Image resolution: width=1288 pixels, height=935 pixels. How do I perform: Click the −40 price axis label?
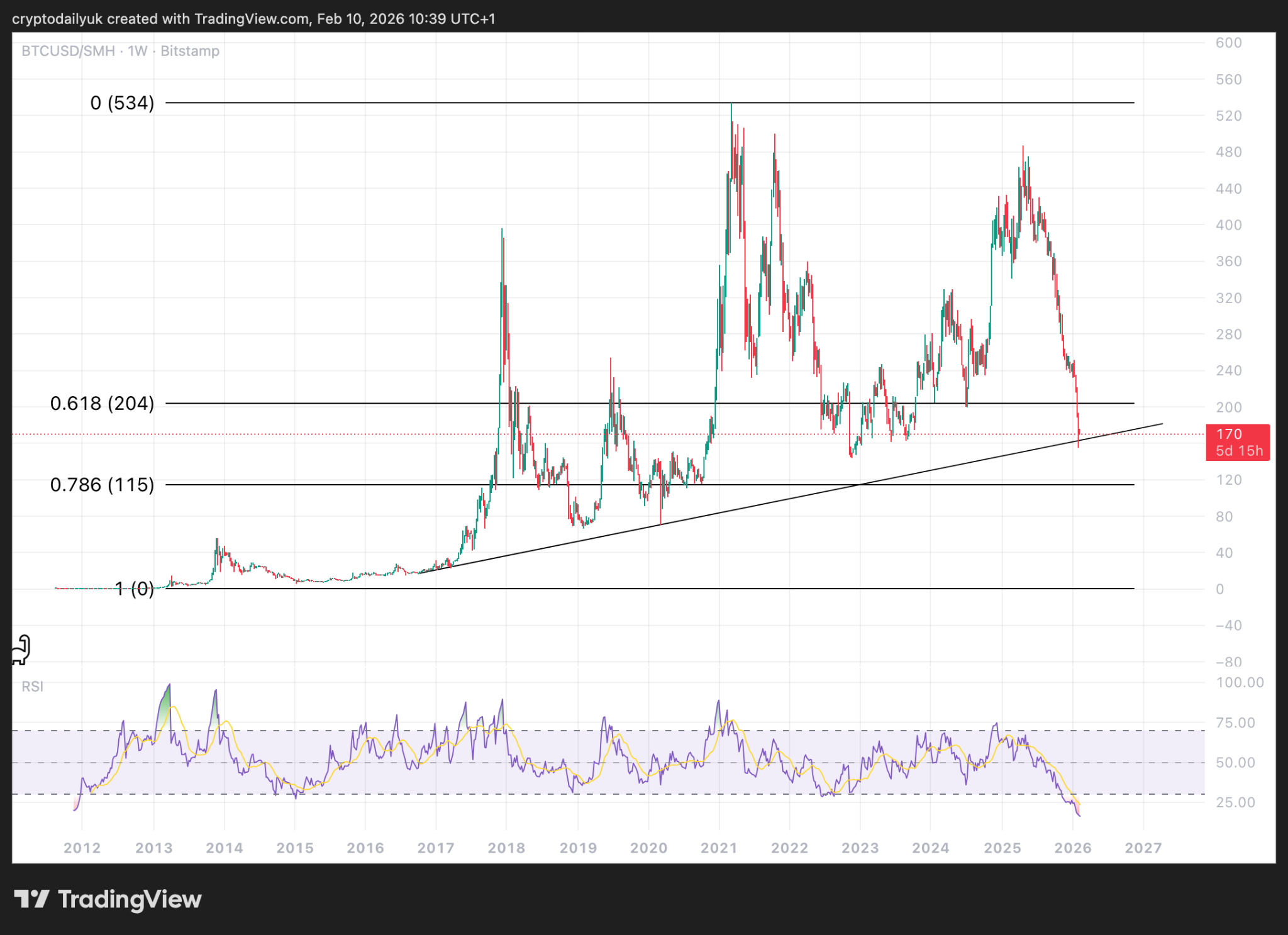(1229, 626)
